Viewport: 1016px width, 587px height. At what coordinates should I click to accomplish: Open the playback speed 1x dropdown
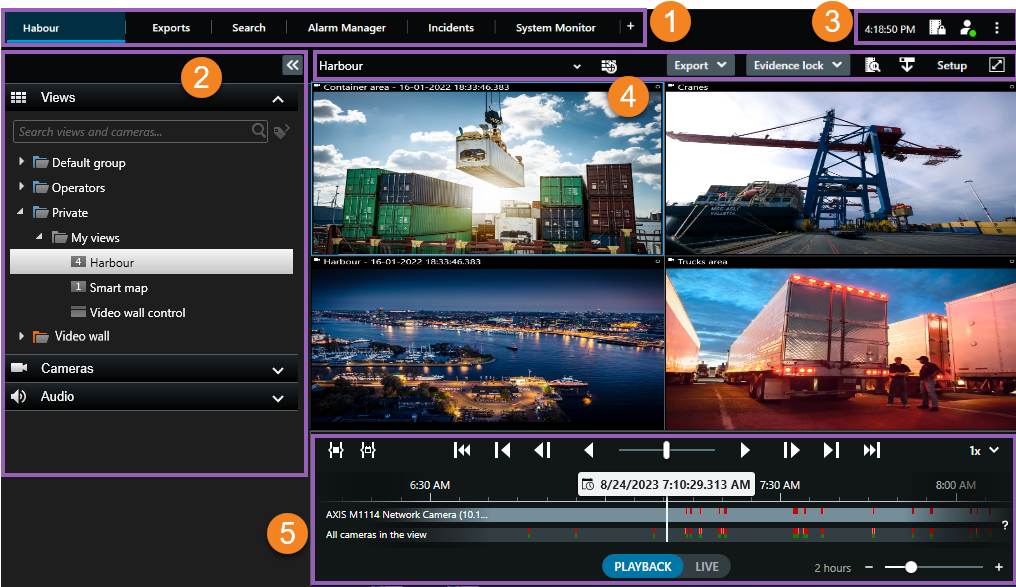[x=984, y=450]
